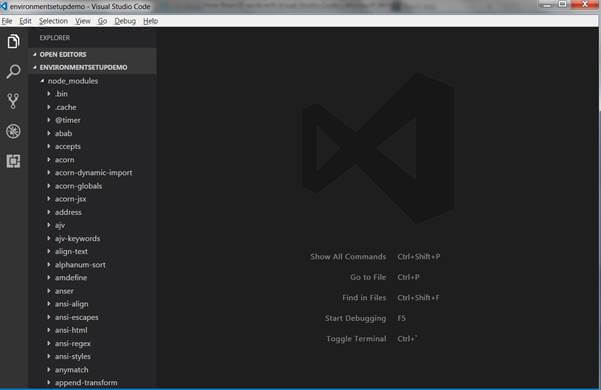Click the window title bar text
The height and width of the screenshot is (390, 601).
(80, 7)
